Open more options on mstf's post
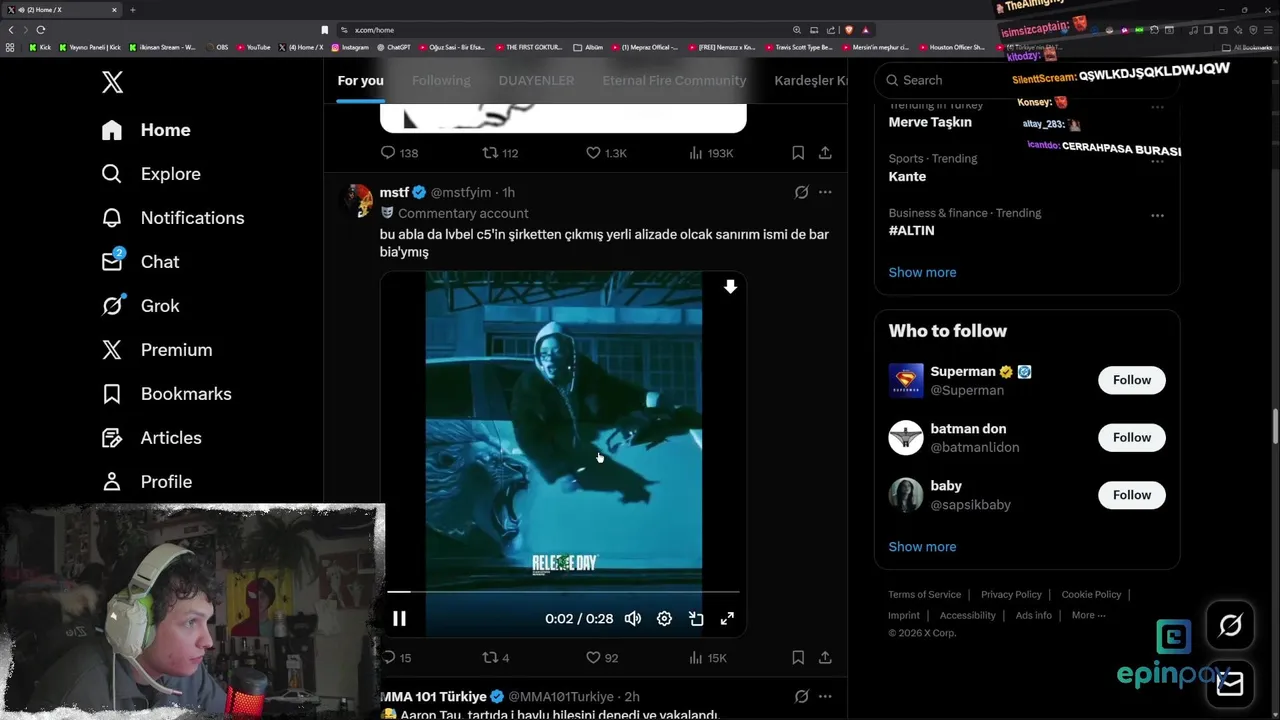 [x=825, y=192]
